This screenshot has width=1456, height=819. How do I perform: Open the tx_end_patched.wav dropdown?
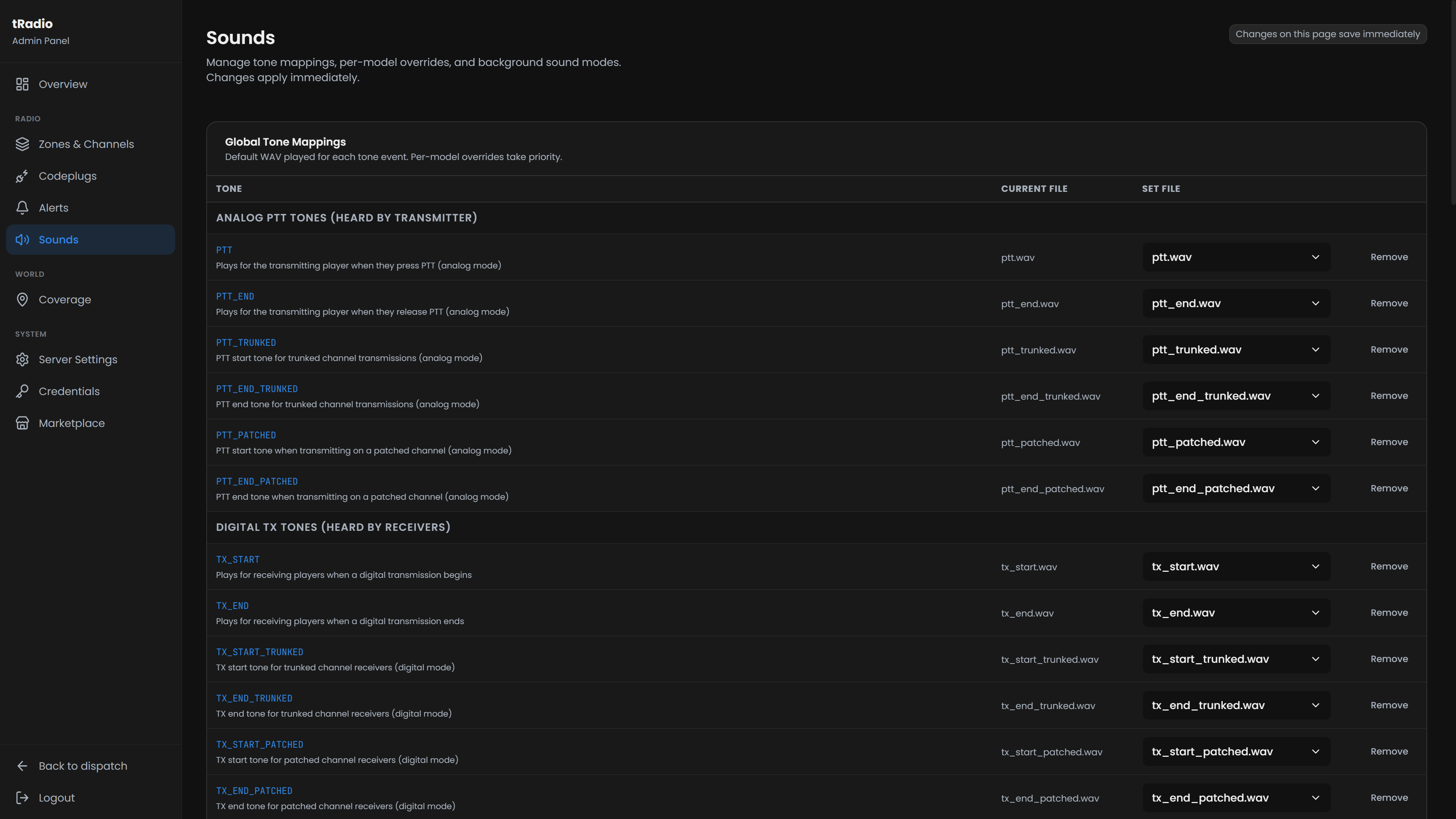1236,798
